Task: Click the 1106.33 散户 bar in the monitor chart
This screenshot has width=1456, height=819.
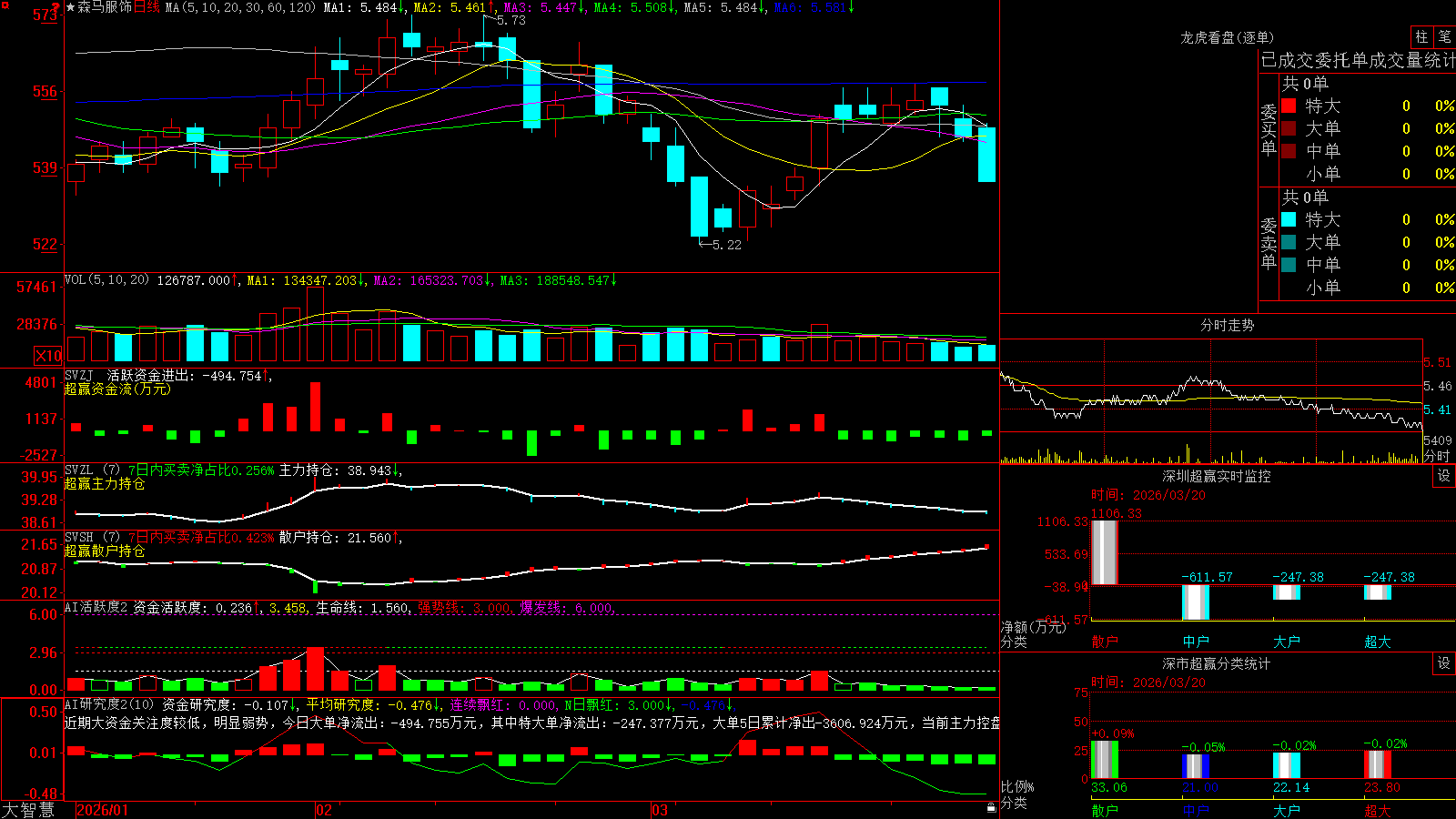Action: pyautogui.click(x=1104, y=552)
